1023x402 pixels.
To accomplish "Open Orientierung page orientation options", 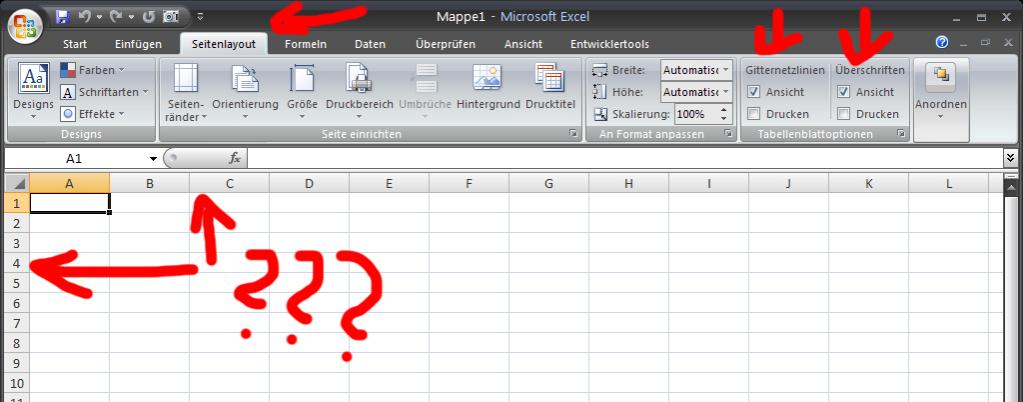I will (245, 92).
